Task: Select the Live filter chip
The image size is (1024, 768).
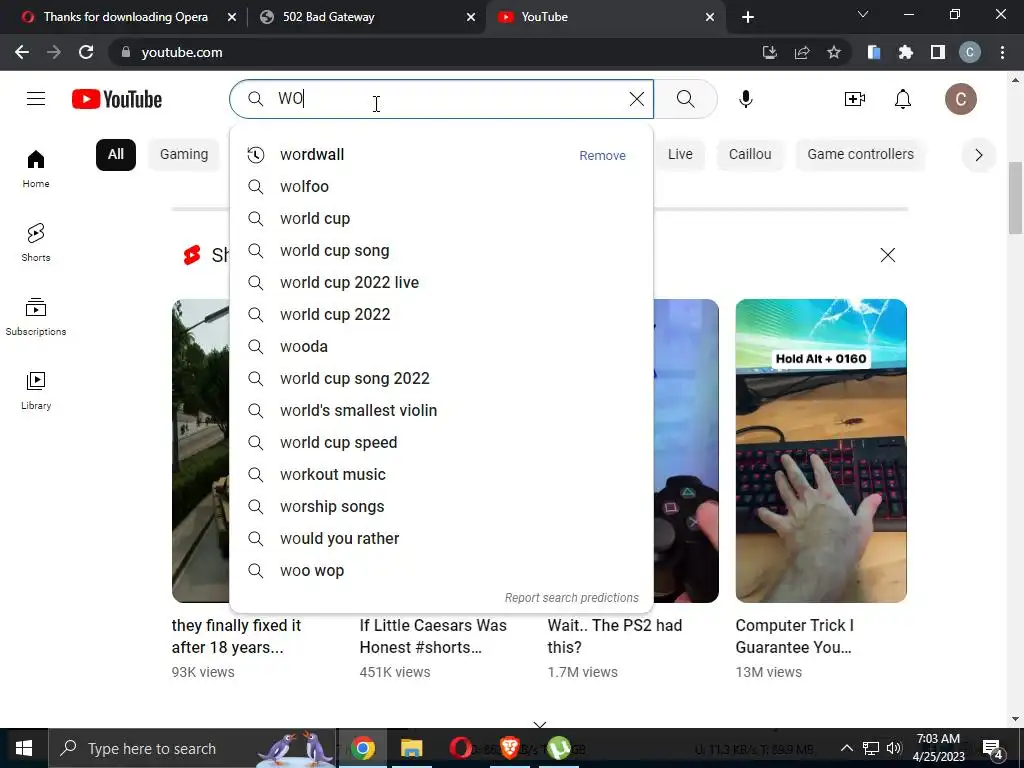Action: (x=680, y=155)
